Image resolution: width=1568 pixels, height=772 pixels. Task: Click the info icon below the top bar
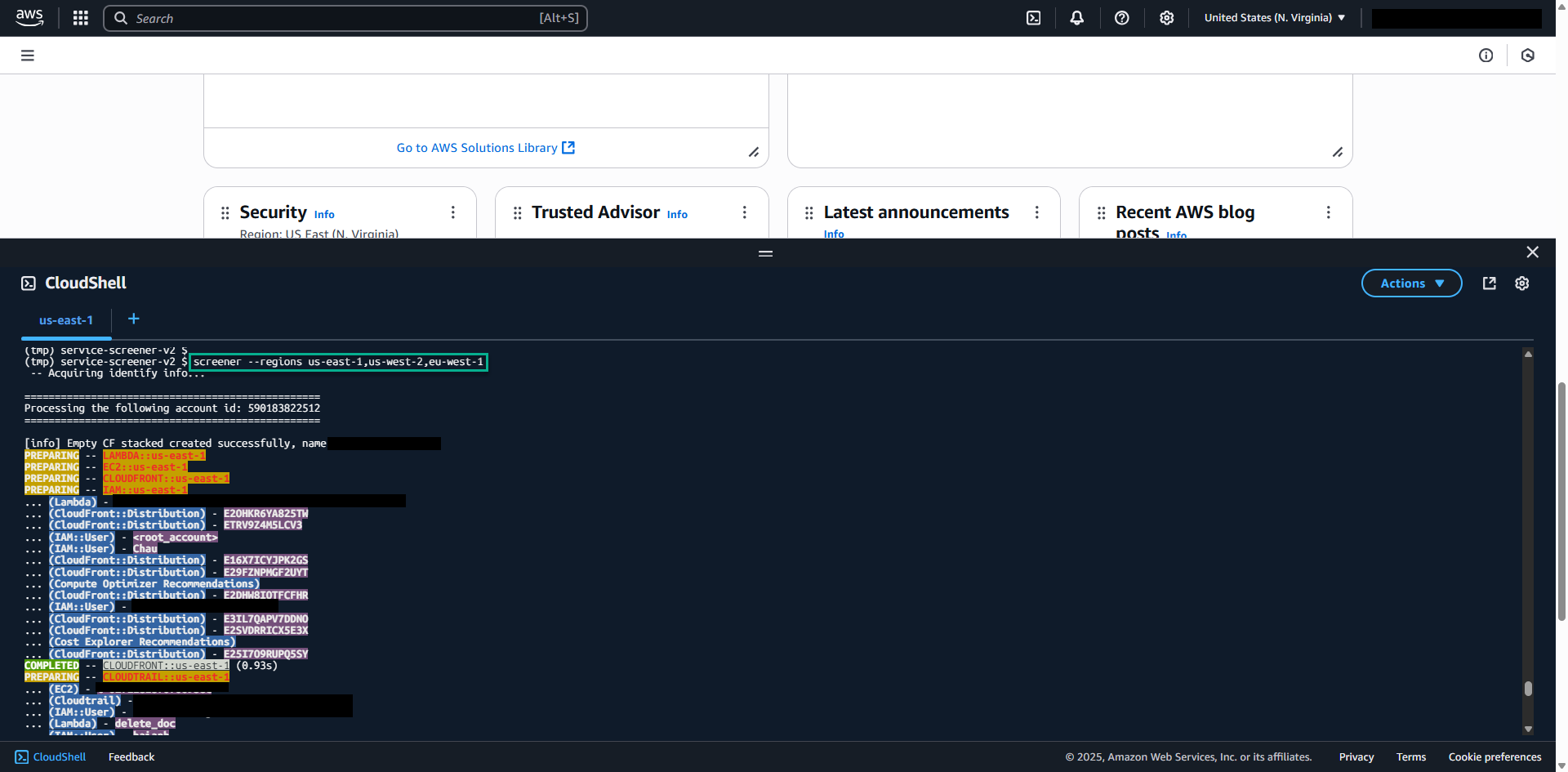pos(1486,55)
